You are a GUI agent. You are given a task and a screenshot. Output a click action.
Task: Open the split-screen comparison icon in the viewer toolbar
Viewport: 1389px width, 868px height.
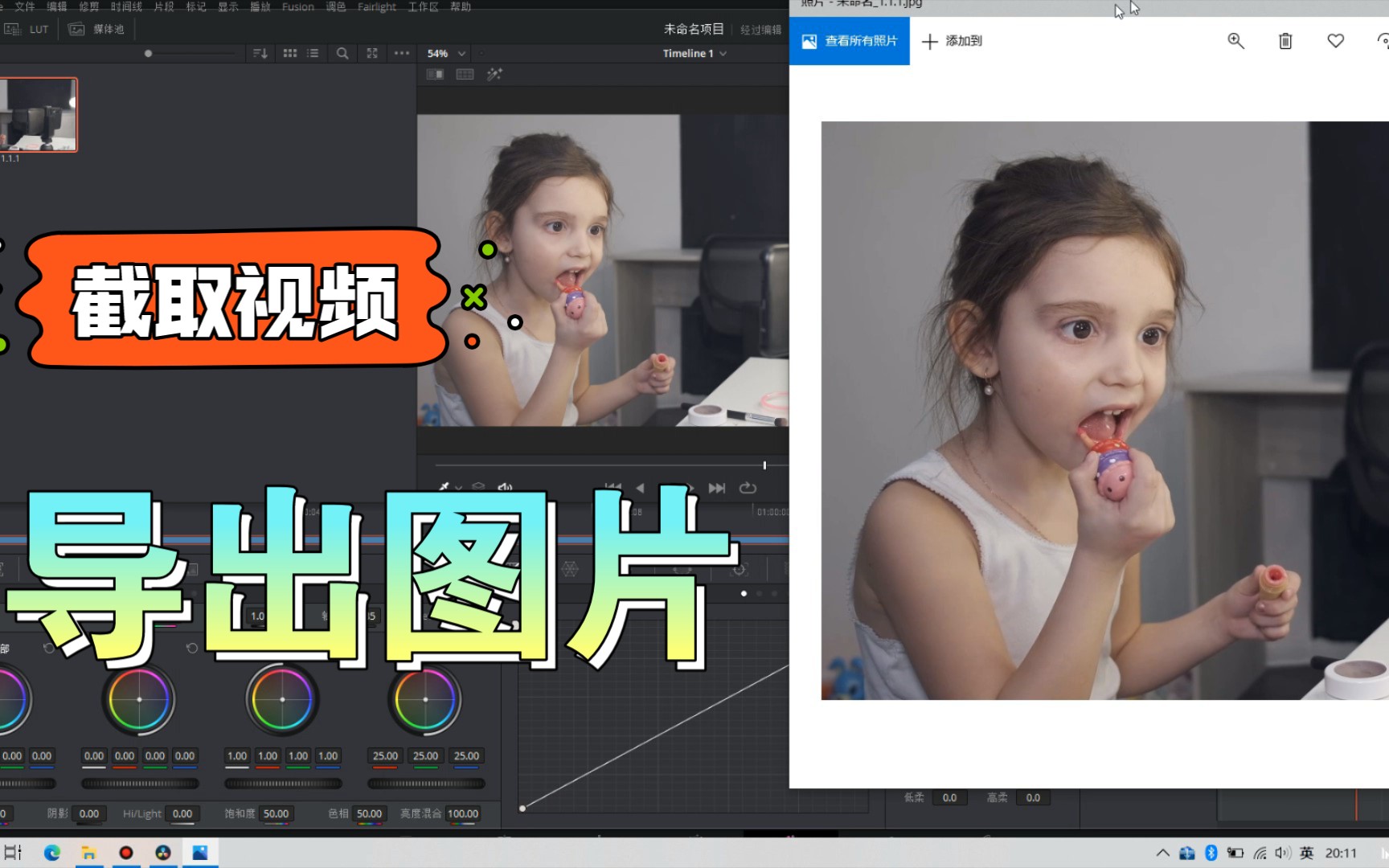(x=434, y=74)
